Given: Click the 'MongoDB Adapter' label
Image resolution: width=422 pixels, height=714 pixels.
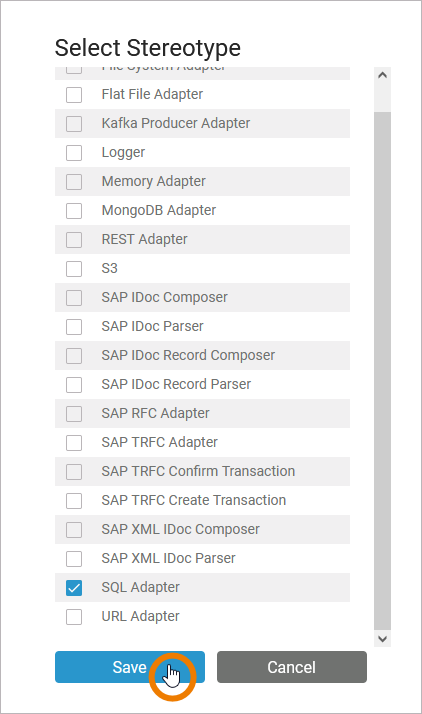Looking at the screenshot, I should pos(159,210).
